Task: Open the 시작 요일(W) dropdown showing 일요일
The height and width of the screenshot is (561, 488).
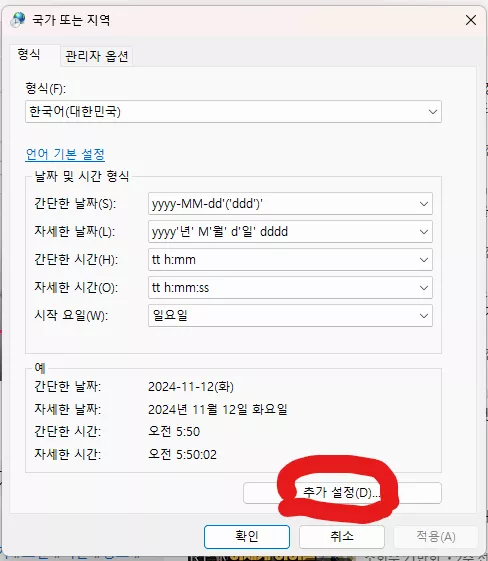Action: pos(290,315)
